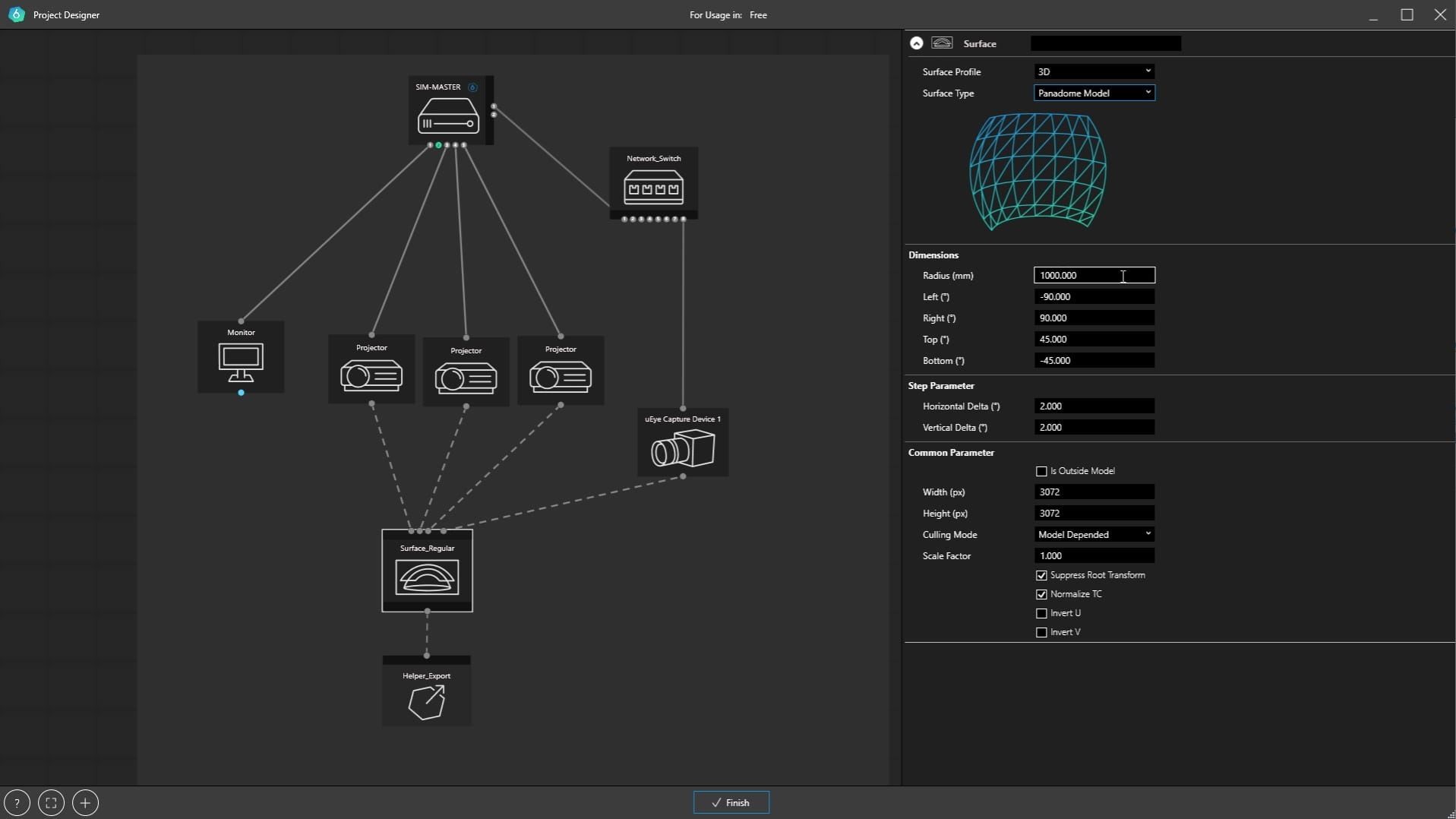Select the Monitor node icon
The width and height of the screenshot is (1456, 819).
[x=241, y=362]
